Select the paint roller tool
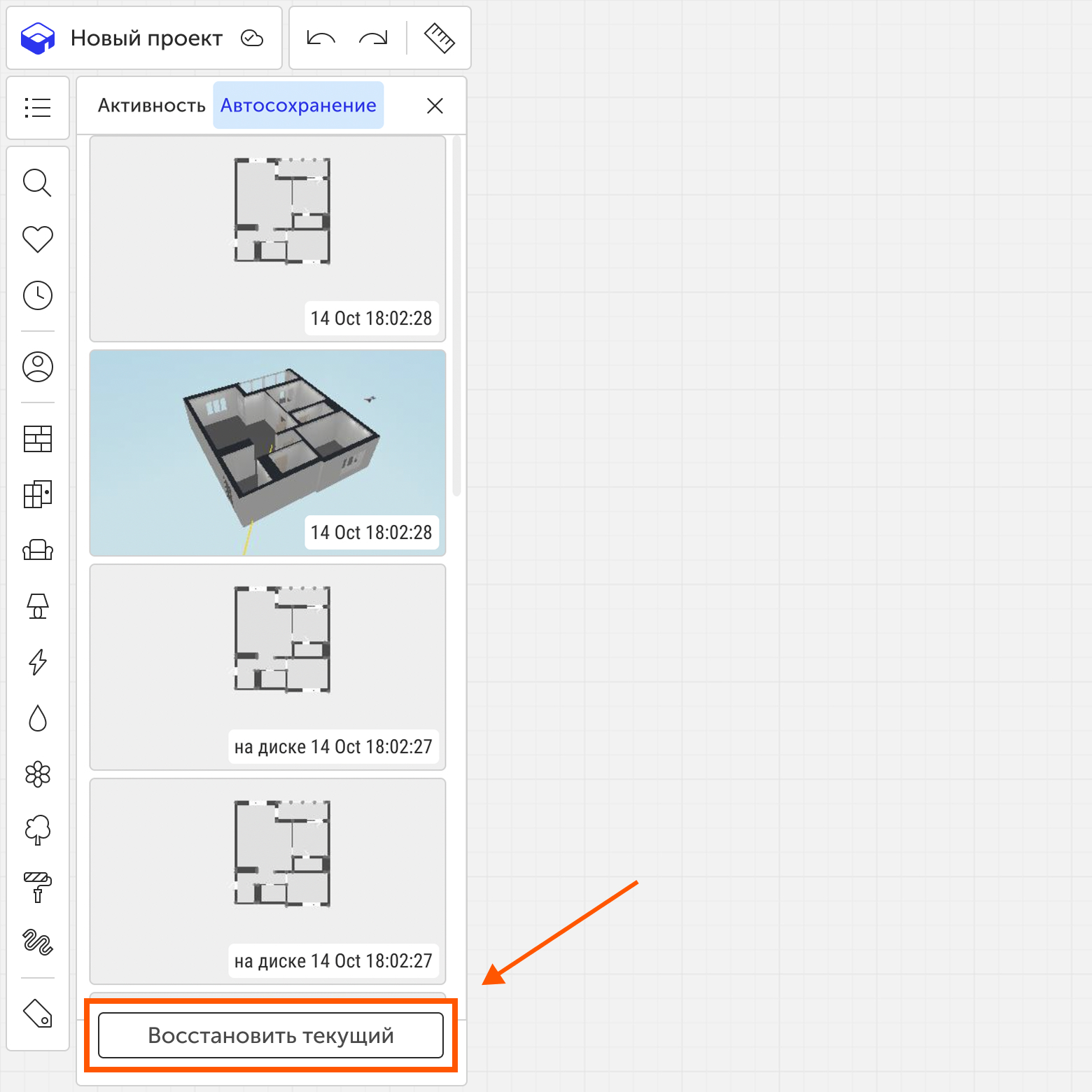 point(38,887)
